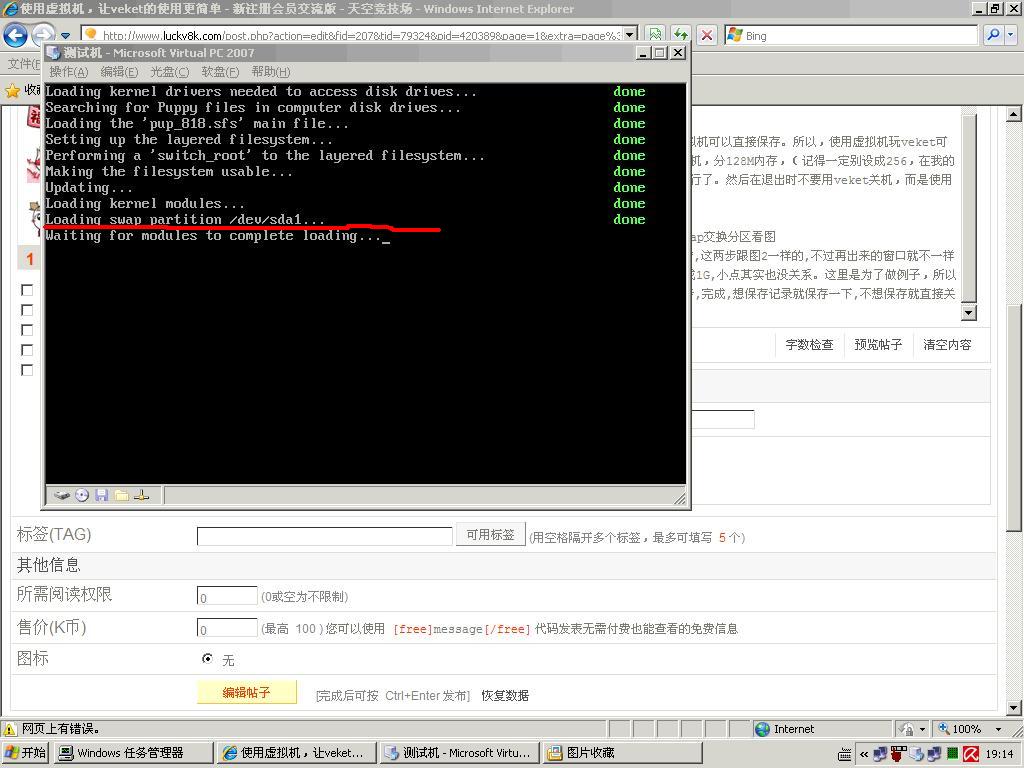Click the red X Stop button in IE
Screen dimensions: 1024x768
point(707,35)
